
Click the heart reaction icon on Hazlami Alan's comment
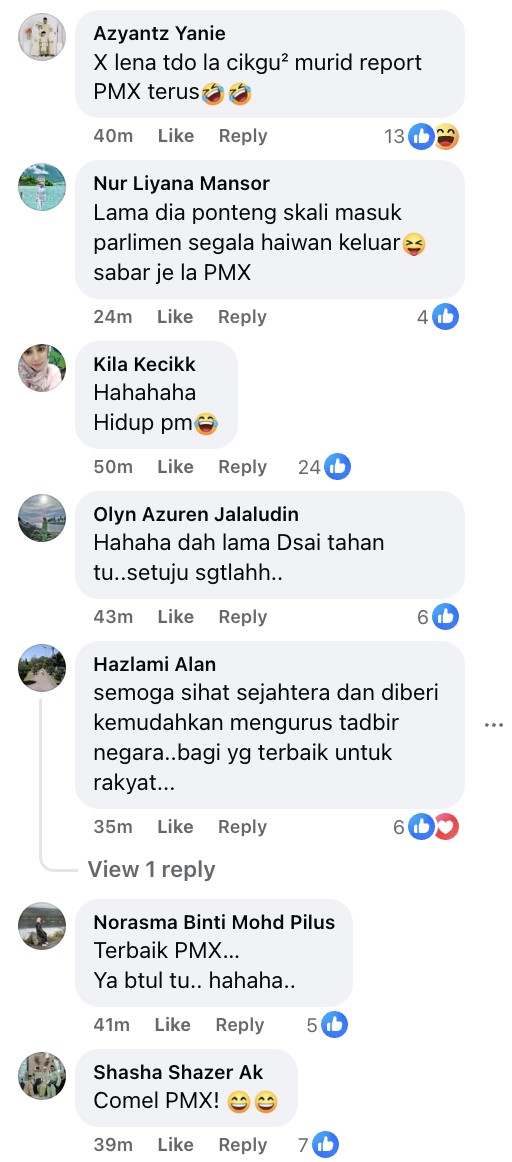click(x=446, y=827)
